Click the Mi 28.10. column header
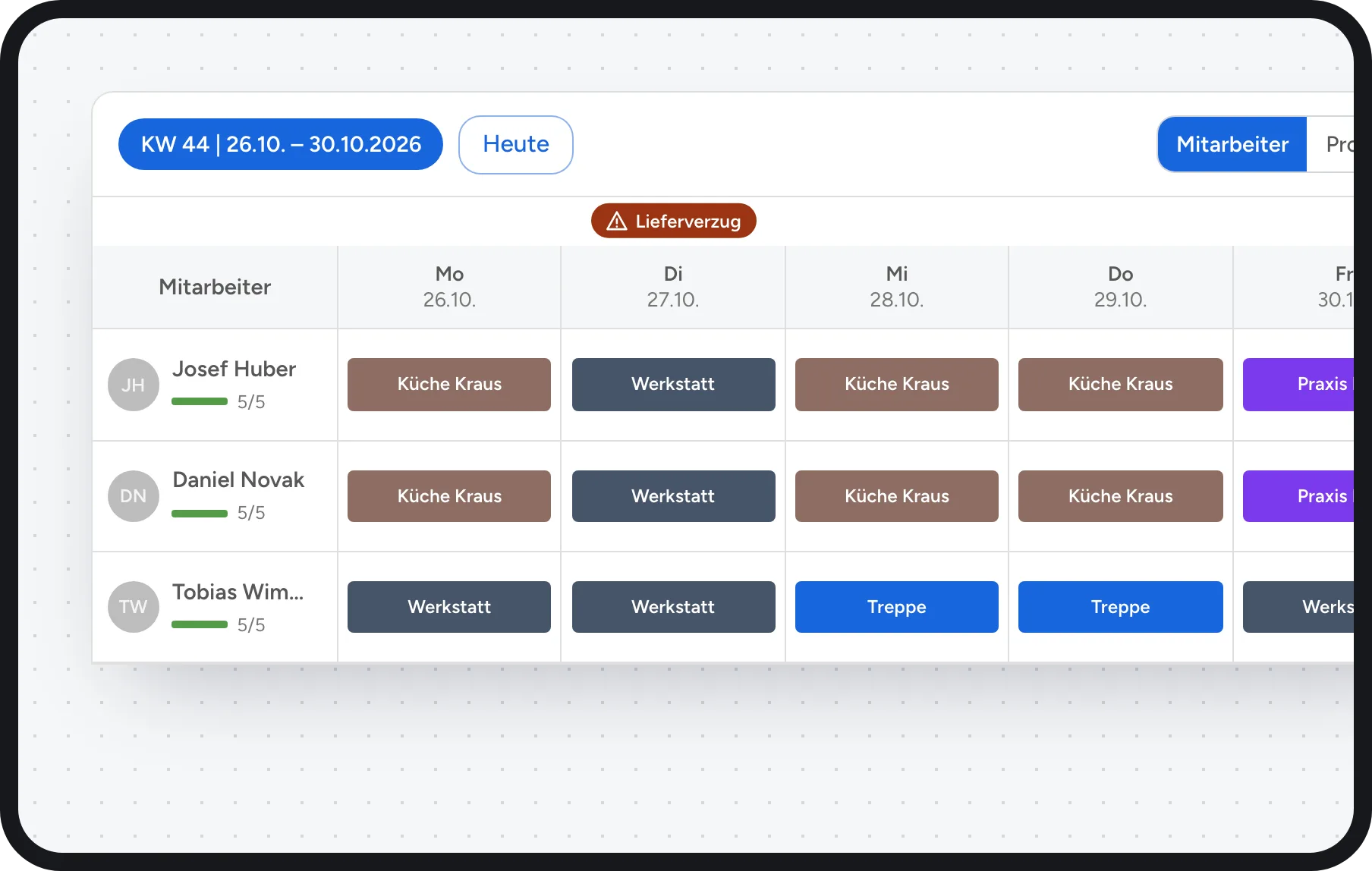Viewport: 1372px width, 871px height. pos(897,287)
